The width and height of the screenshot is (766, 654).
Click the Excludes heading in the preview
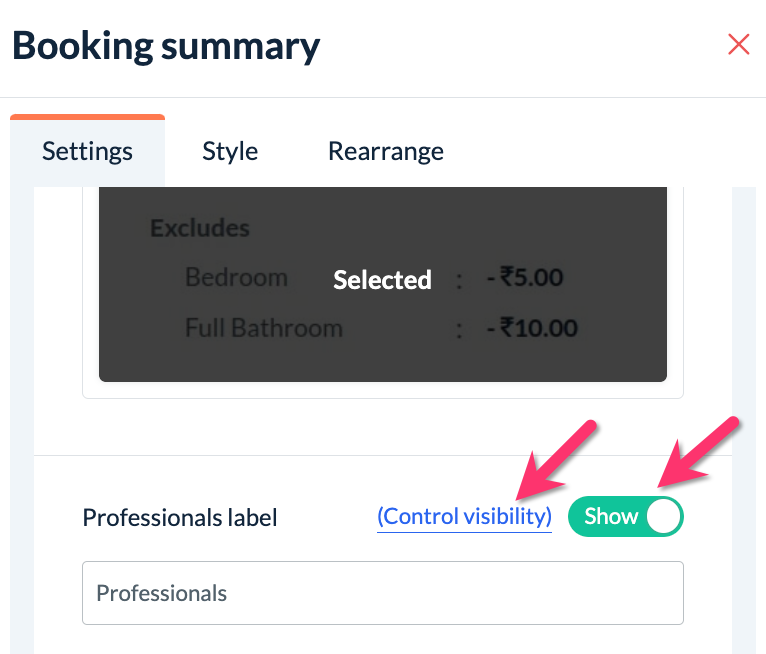tap(200, 228)
